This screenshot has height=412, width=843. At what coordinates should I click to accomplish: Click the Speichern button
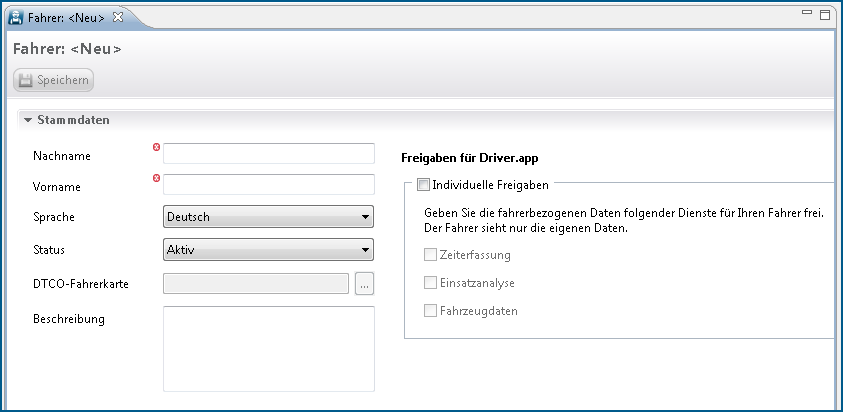[x=54, y=80]
